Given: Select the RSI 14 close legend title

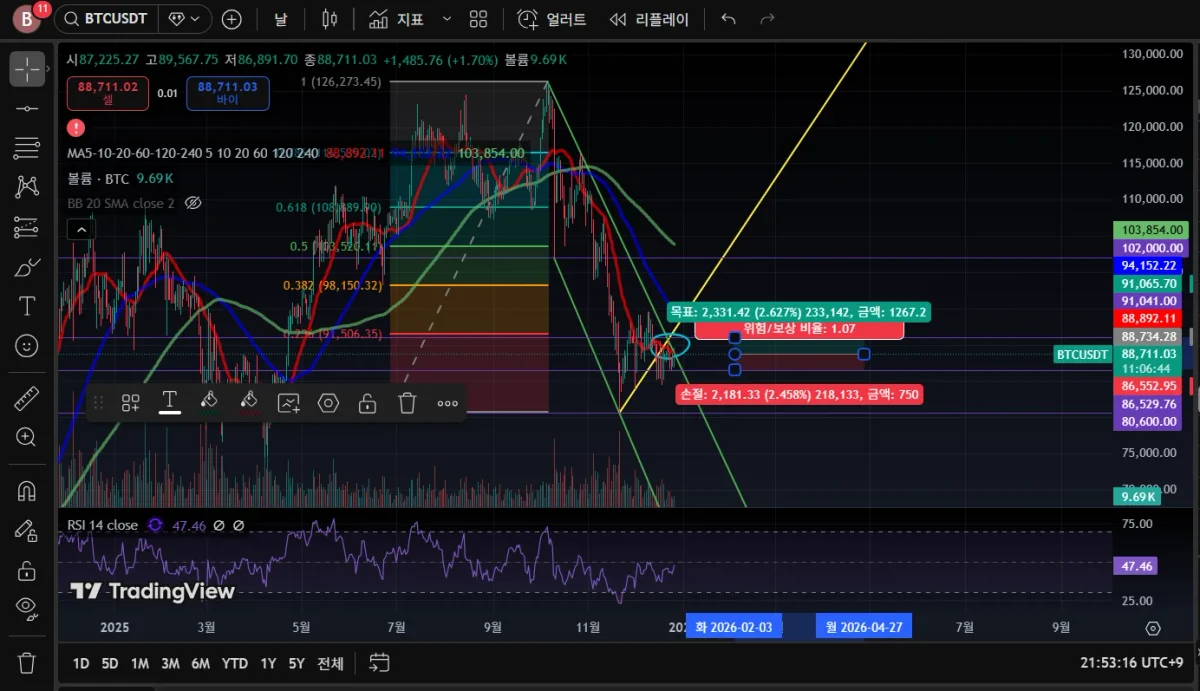Looking at the screenshot, I should [x=102, y=525].
